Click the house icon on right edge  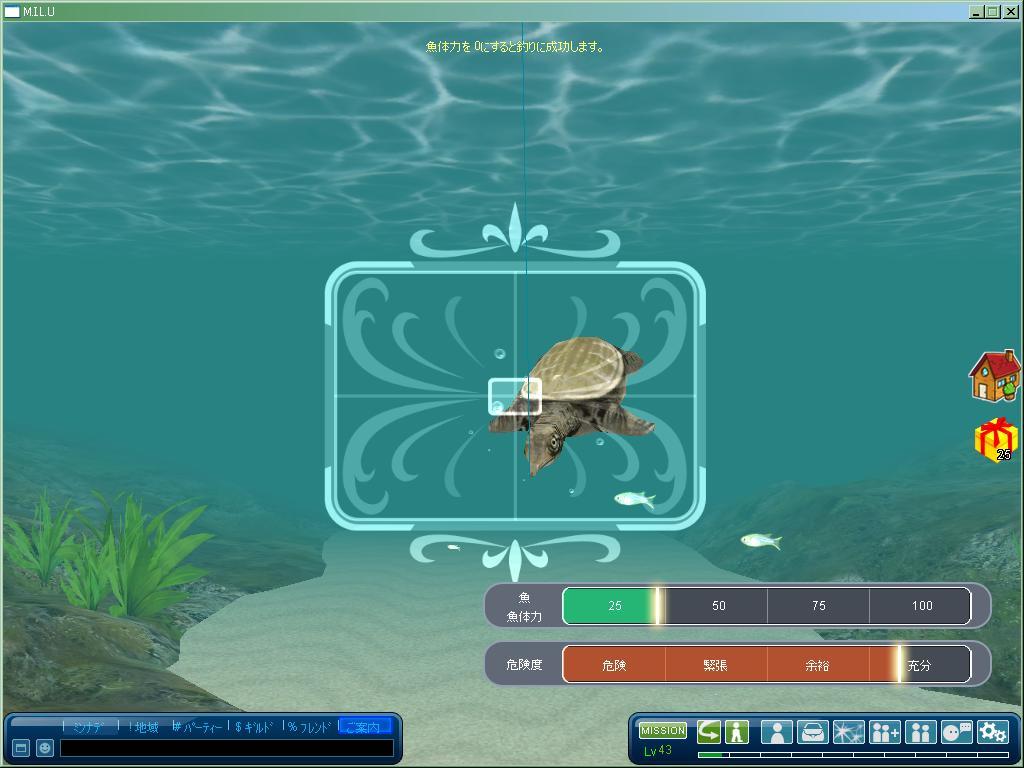pos(994,376)
